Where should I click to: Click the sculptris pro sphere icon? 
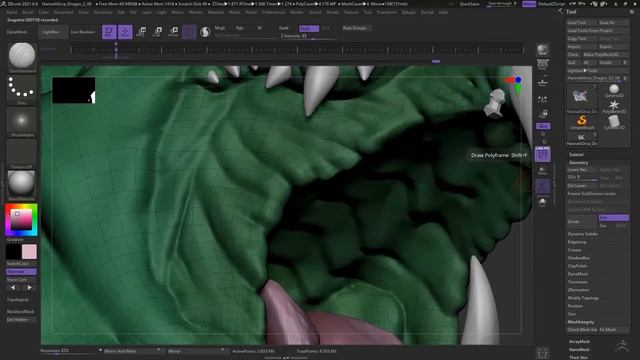[x=205, y=32]
